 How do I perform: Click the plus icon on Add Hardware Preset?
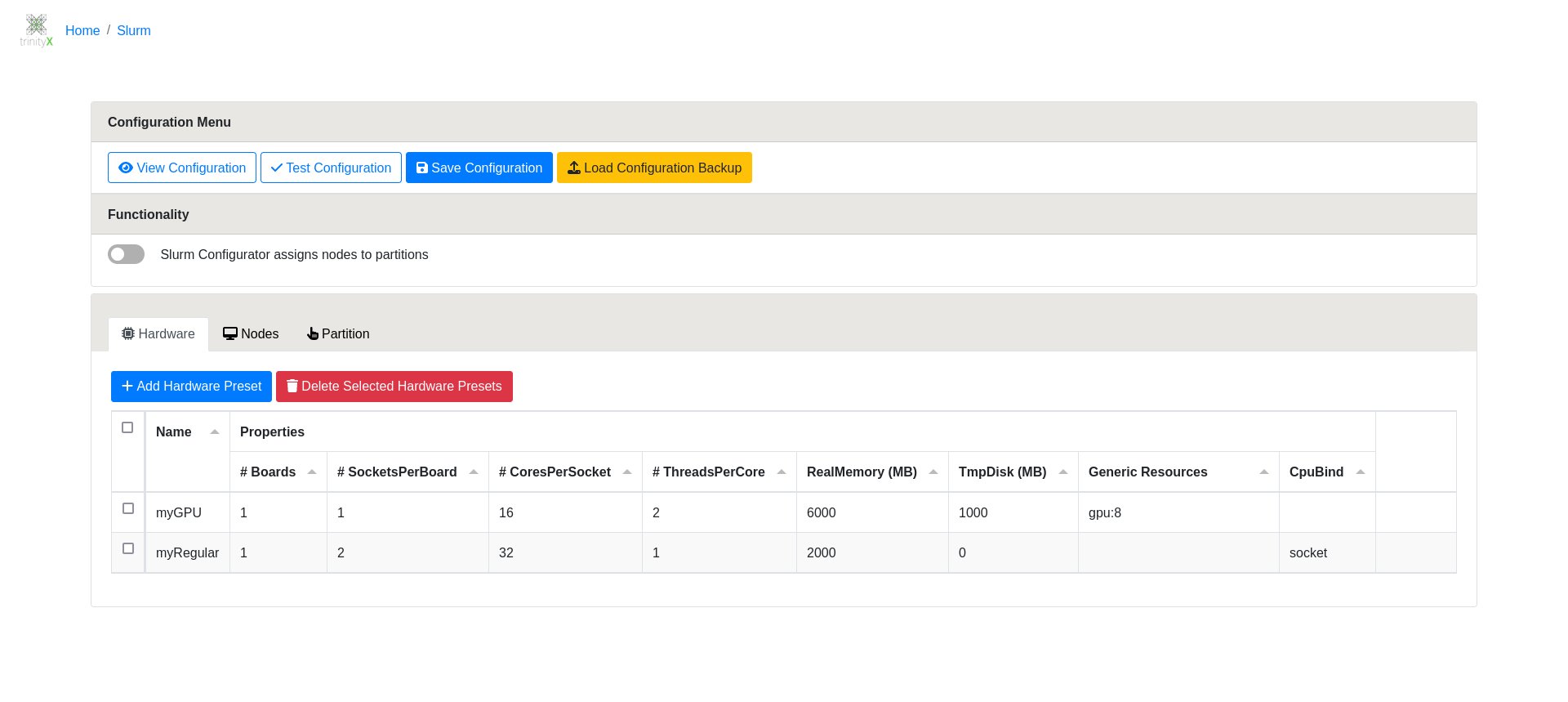(127, 386)
